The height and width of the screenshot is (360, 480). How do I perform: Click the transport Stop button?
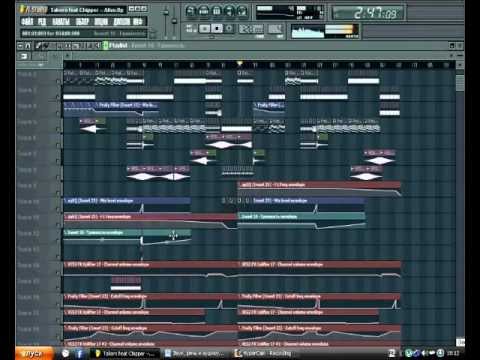217,29
